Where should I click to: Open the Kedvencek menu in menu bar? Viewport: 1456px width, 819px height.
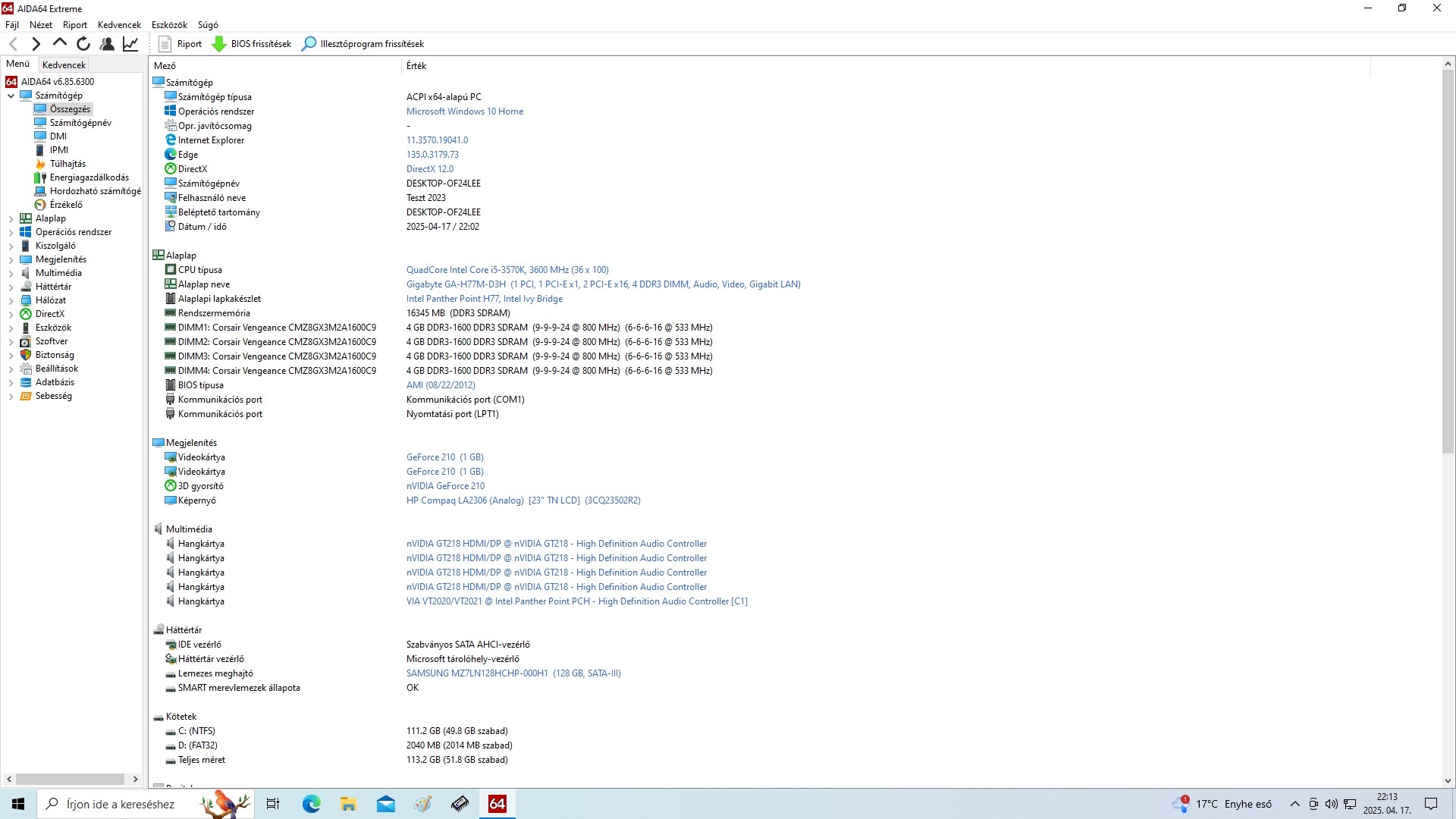point(119,25)
